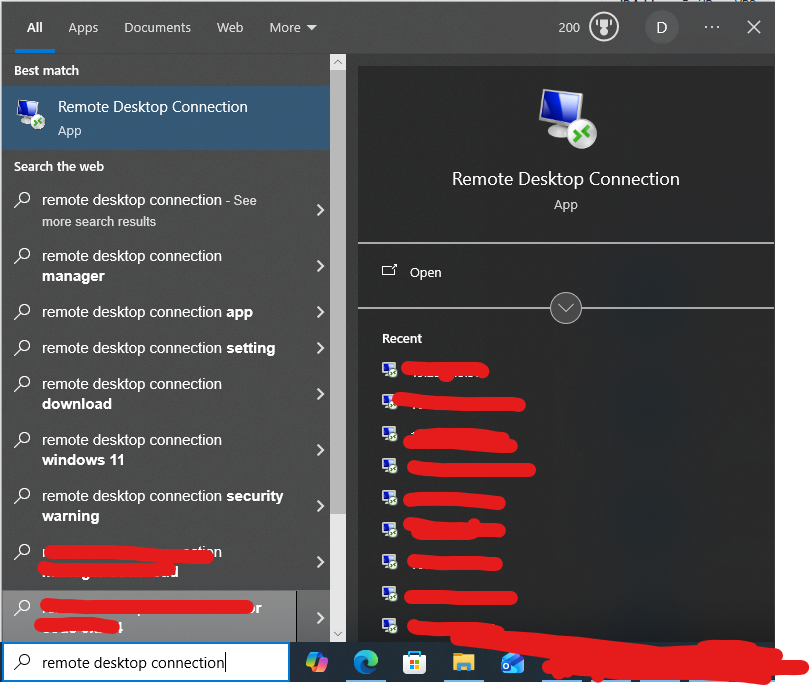Click the results list scrollbar down arrow
This screenshot has width=810, height=686.
pos(338,634)
